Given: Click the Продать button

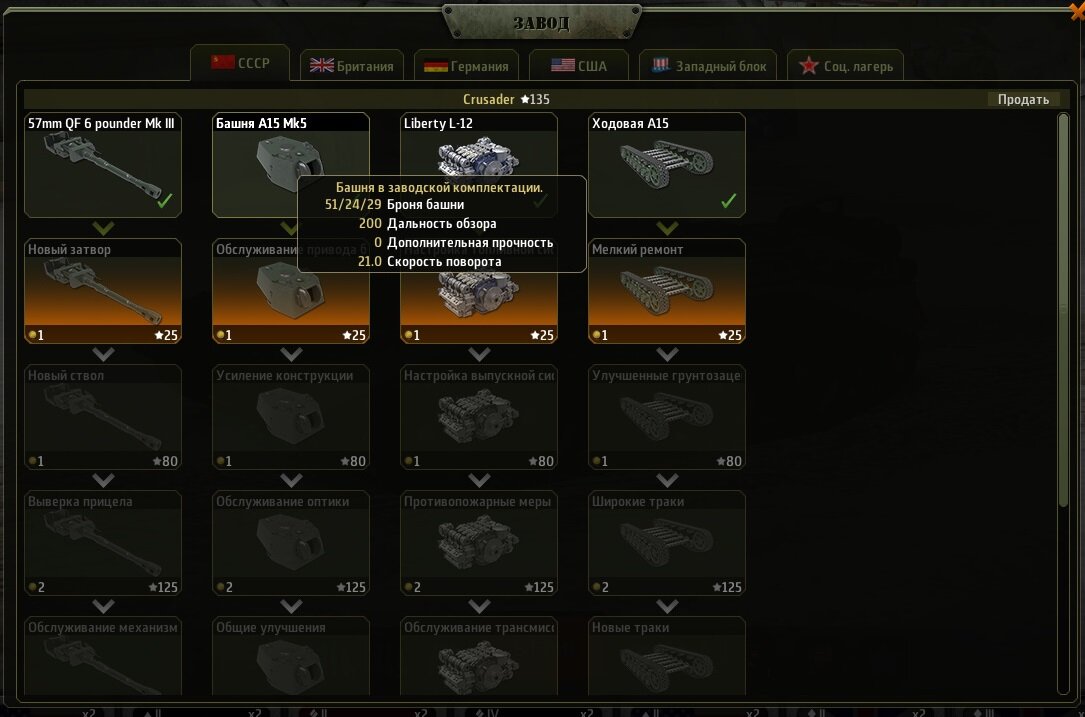Looking at the screenshot, I should click(x=1023, y=99).
